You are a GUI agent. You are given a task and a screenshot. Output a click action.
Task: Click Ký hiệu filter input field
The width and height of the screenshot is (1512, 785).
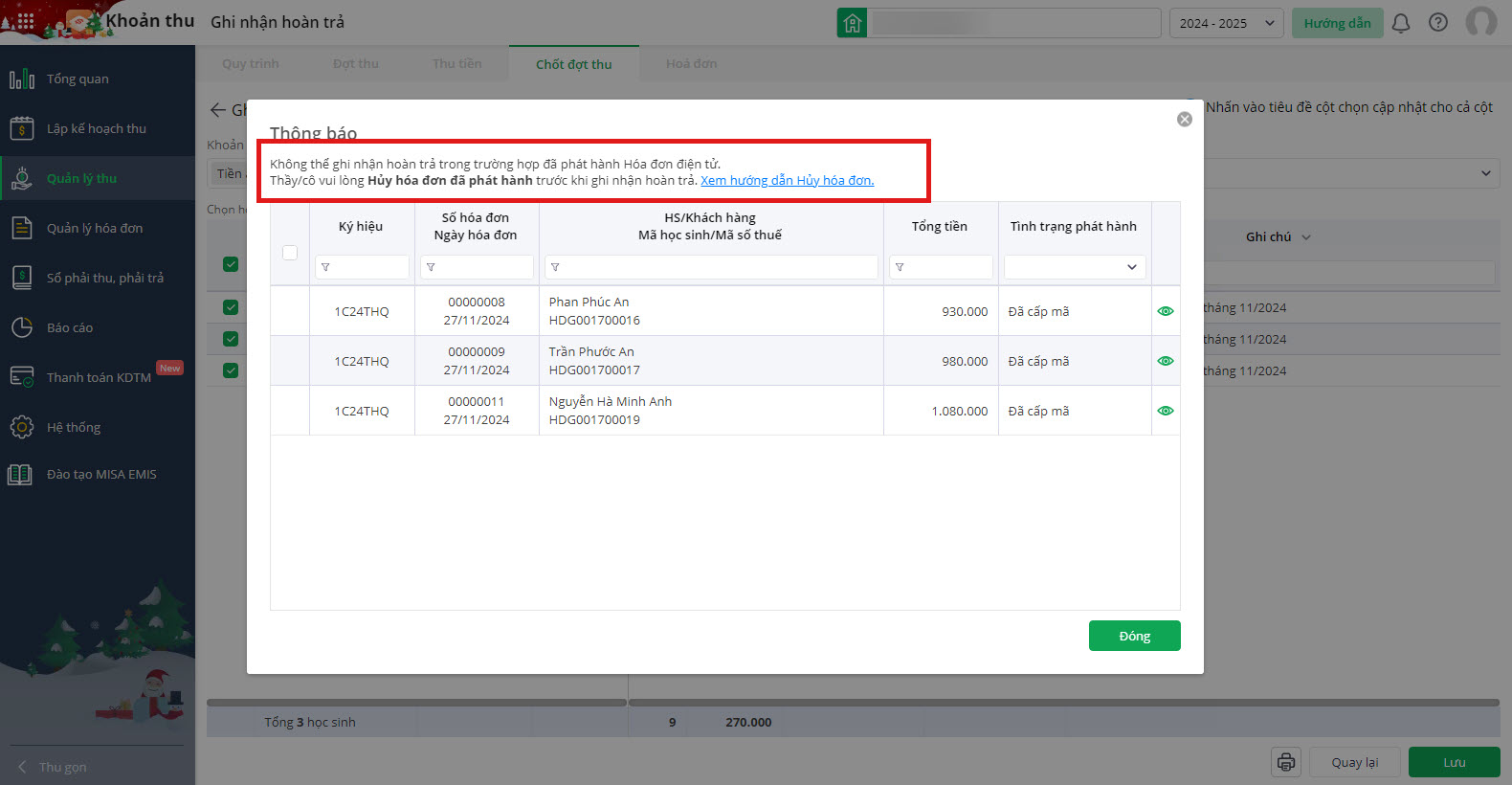tap(362, 267)
